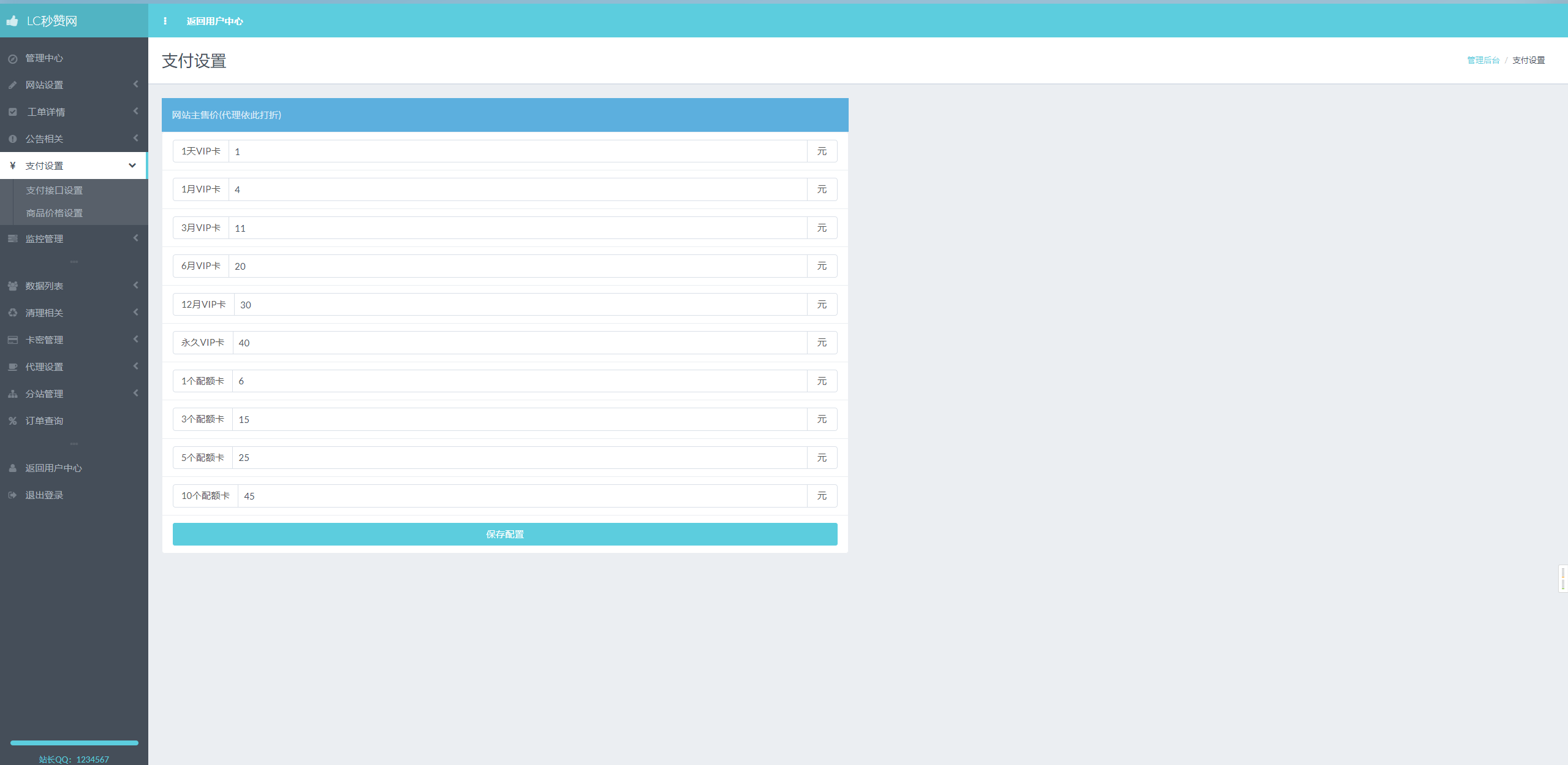Expand the 工单详情 menu chevron
The width and height of the screenshot is (1568, 765).
[x=135, y=112]
